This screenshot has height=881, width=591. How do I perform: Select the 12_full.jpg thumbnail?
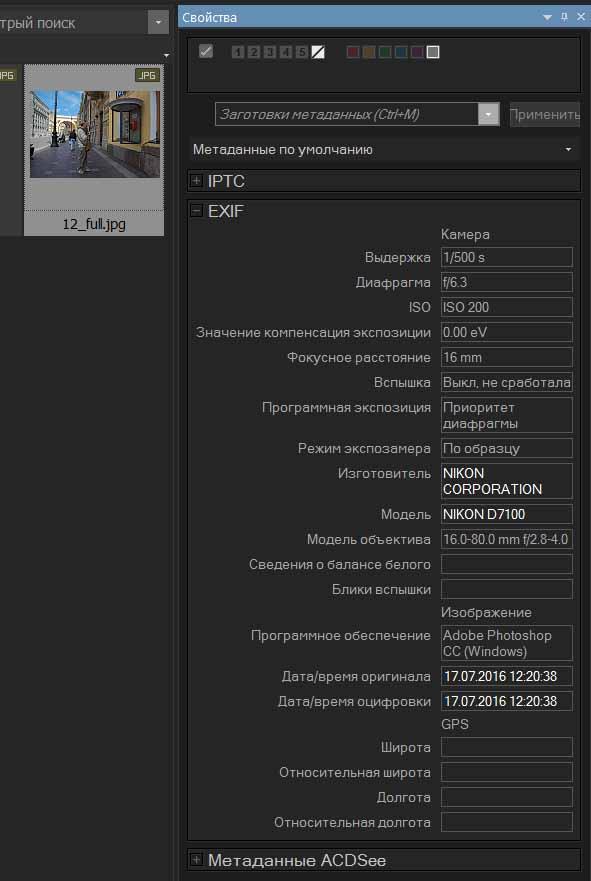click(x=94, y=134)
